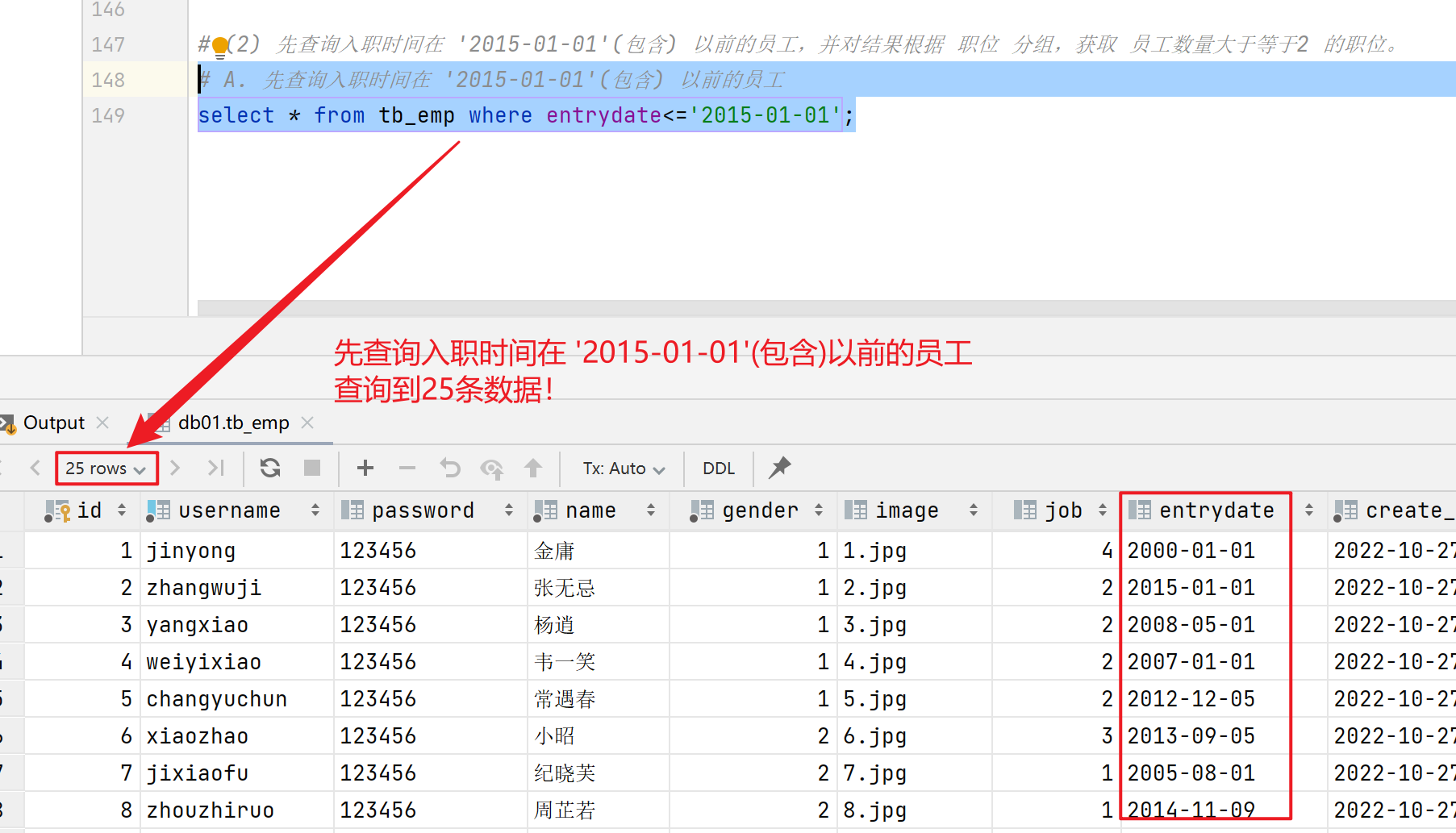This screenshot has width=1456, height=833.
Task: Select the 金庸 name cell
Action: coord(599,551)
